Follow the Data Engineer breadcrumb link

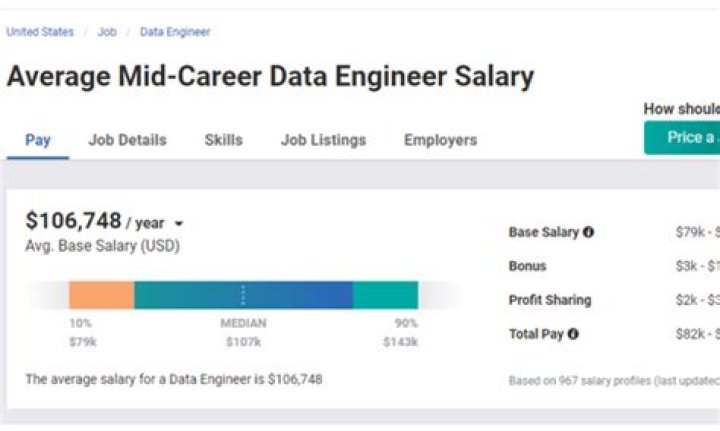pyautogui.click(x=175, y=32)
